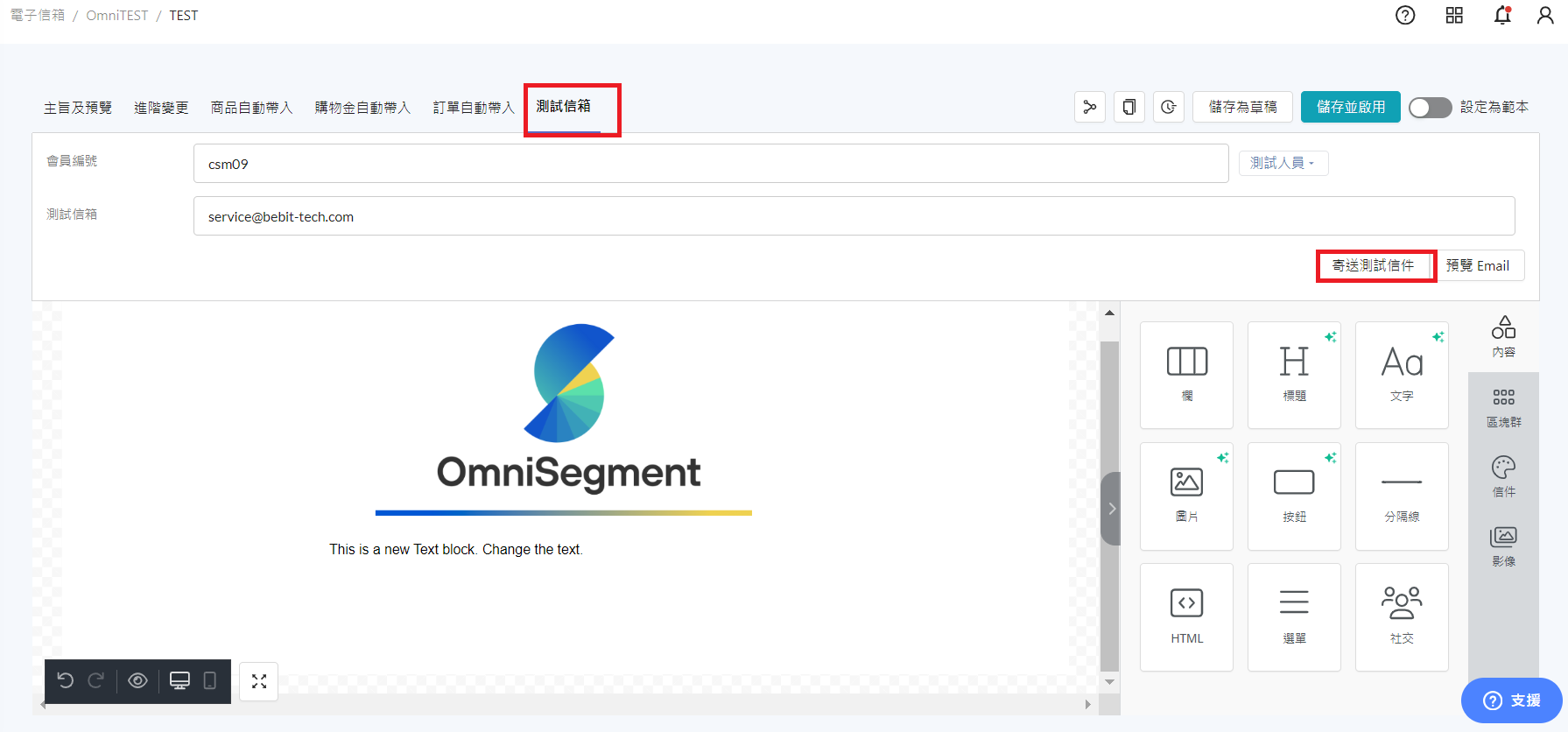Add a Button (按鈕) content block
Screen dimensions: 1568x732
pos(1294,496)
